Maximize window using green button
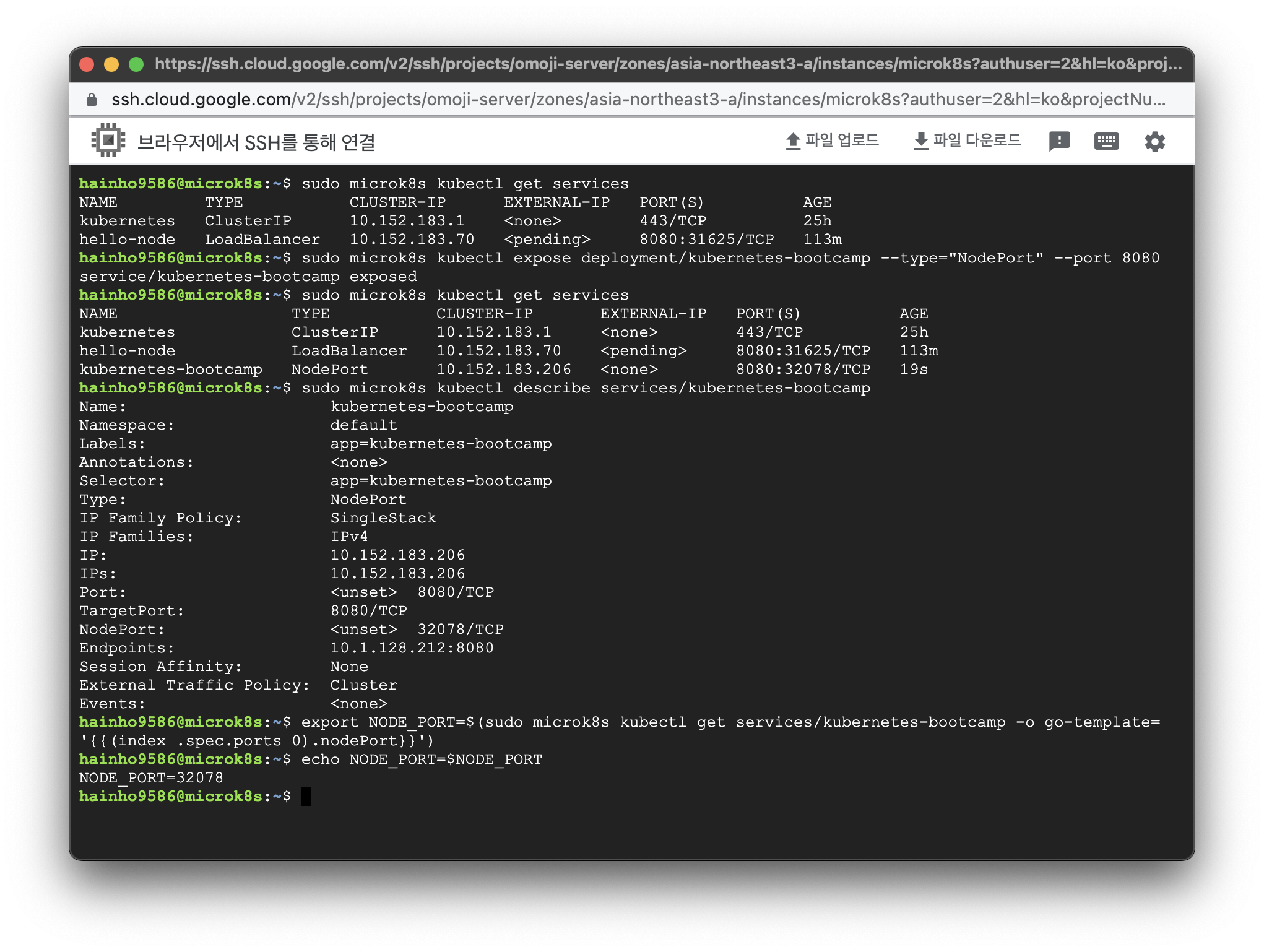The width and height of the screenshot is (1264, 952). 136,64
